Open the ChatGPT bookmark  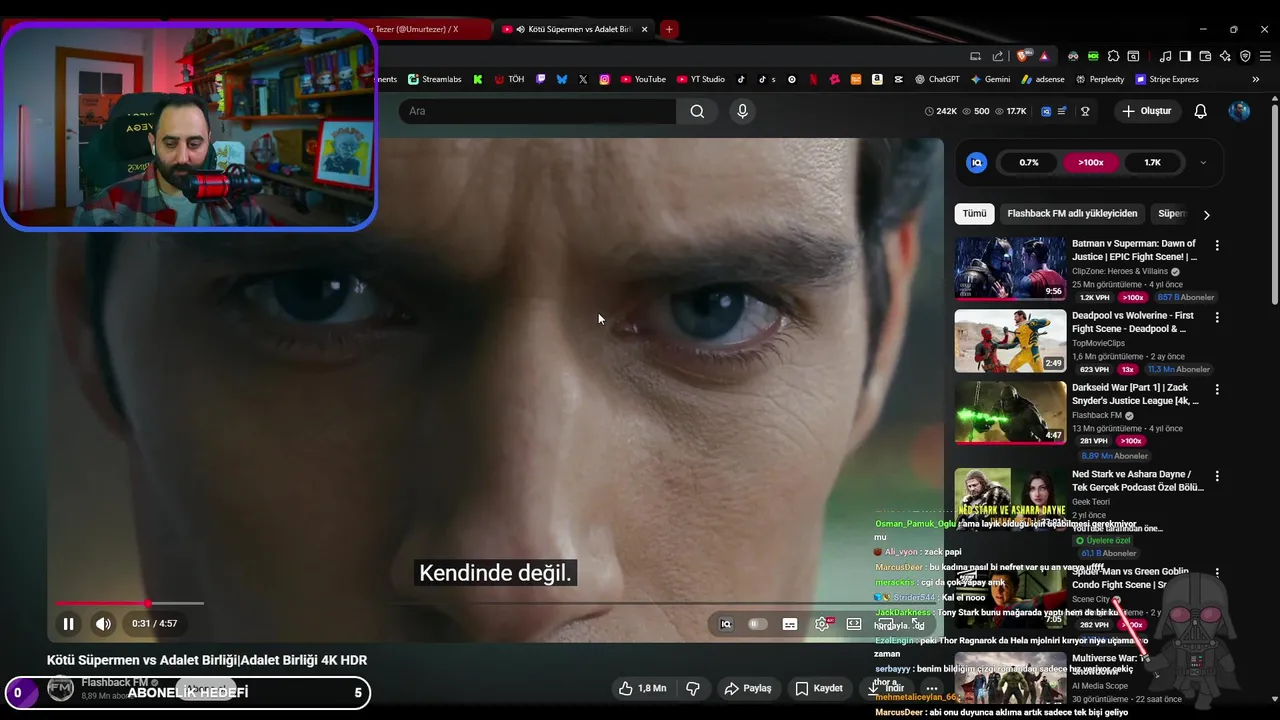point(937,79)
